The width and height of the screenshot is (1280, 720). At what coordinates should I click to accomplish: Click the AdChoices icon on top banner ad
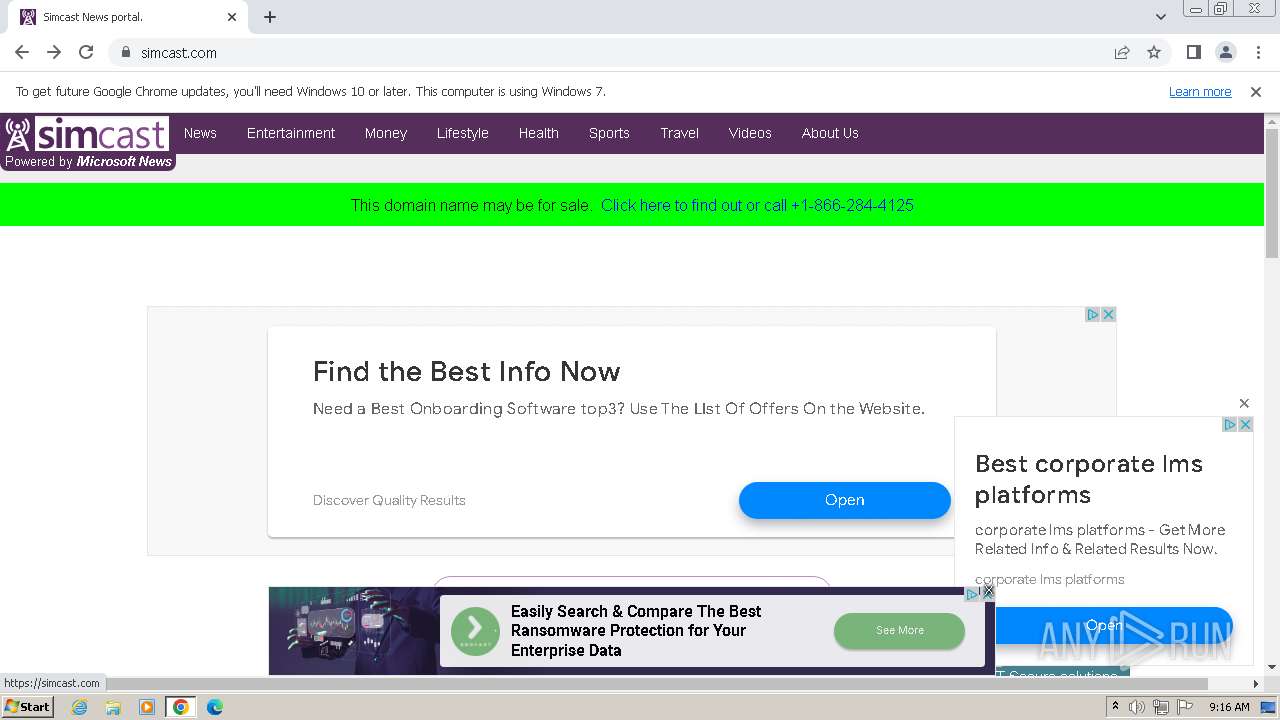click(x=1093, y=314)
